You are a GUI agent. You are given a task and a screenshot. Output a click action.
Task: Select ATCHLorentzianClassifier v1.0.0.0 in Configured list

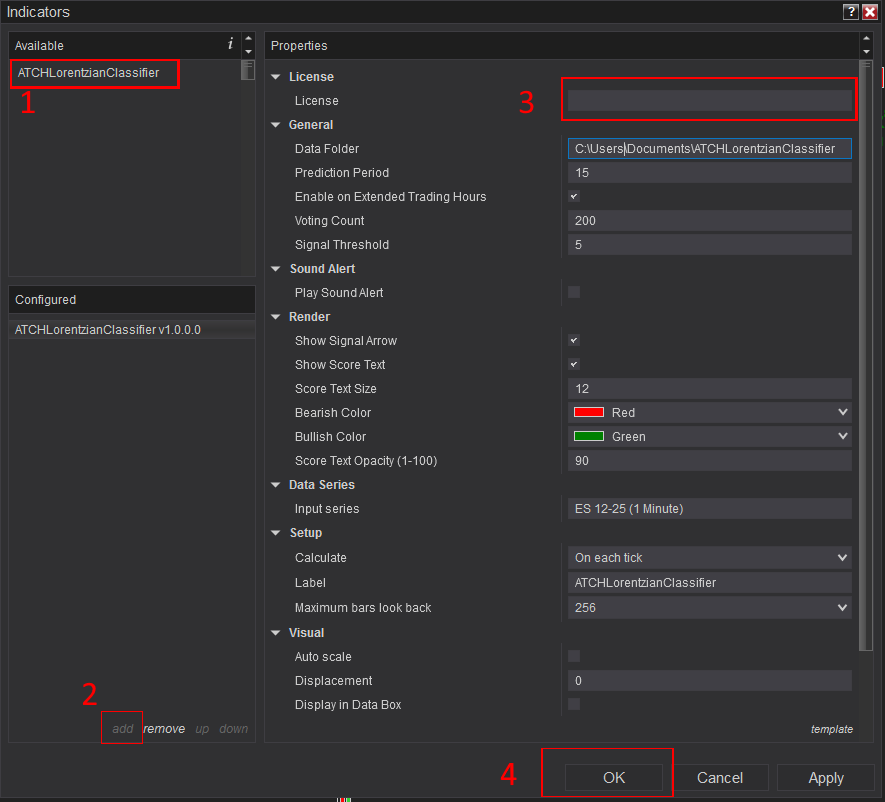[x=108, y=329]
